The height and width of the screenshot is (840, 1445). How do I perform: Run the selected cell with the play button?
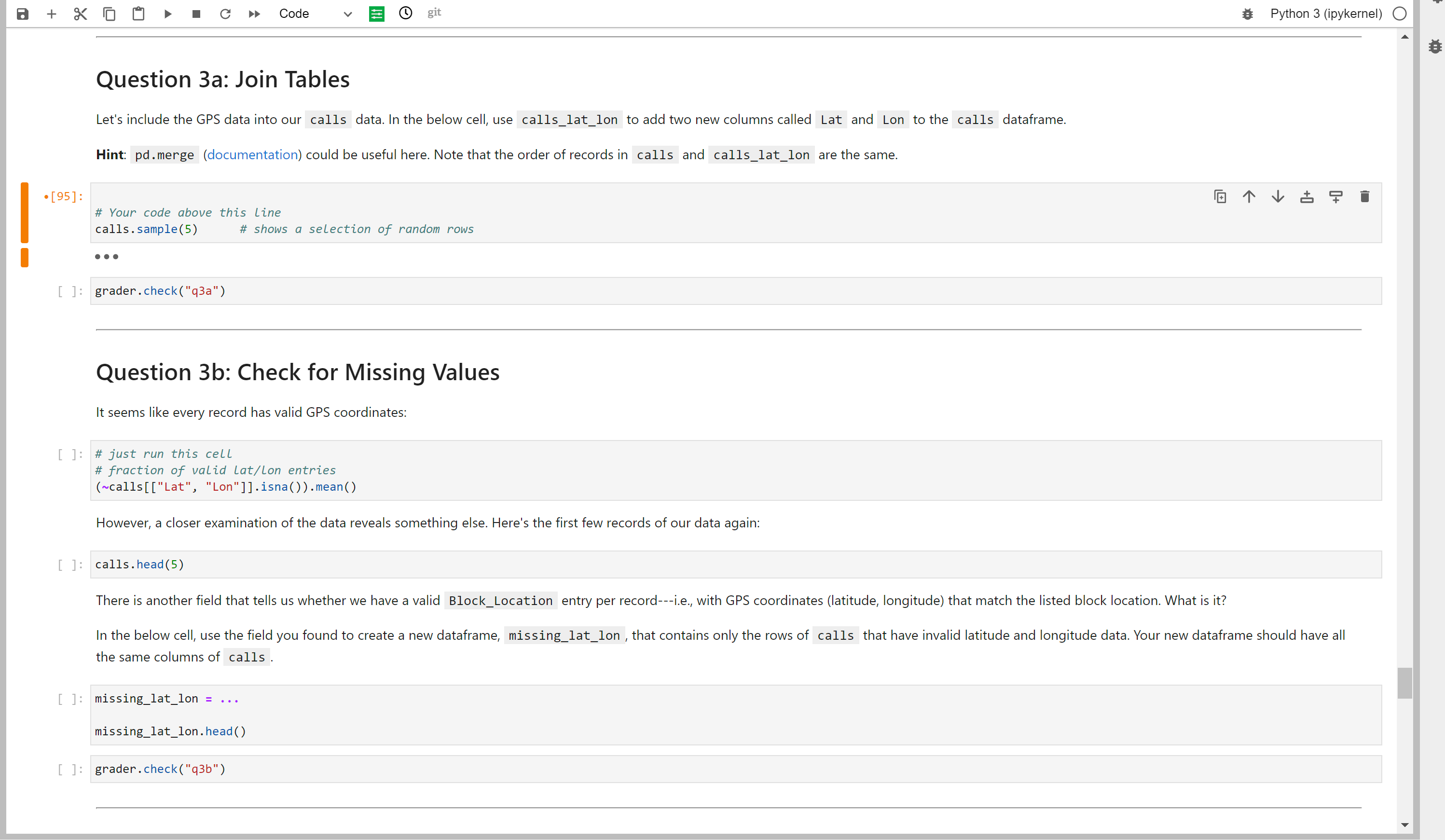(x=167, y=14)
